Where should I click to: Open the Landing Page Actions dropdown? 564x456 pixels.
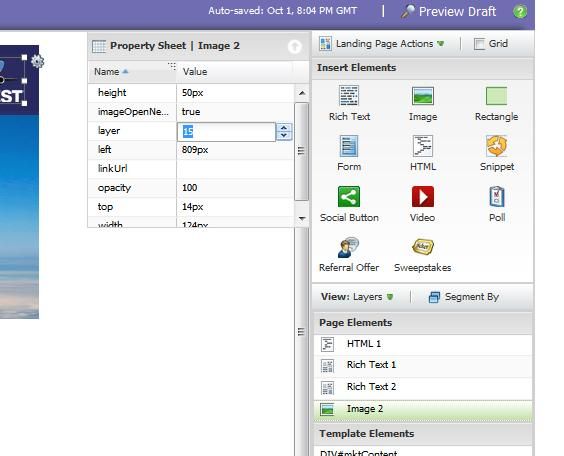pos(381,44)
